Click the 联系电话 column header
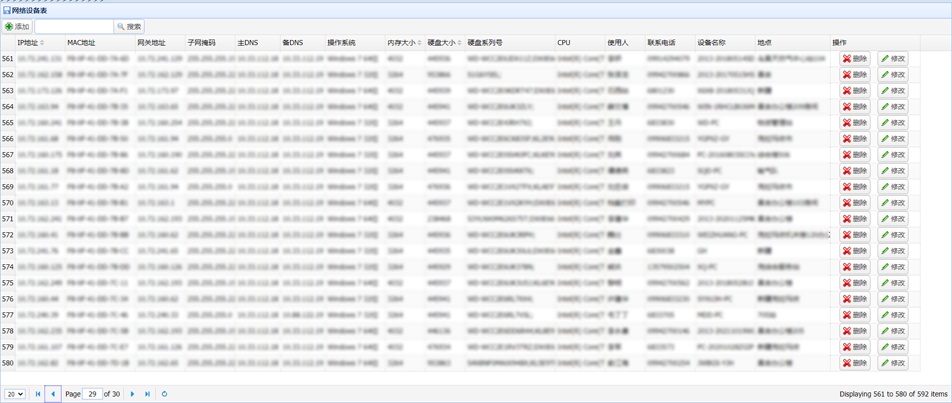Image resolution: width=952 pixels, height=403 pixels. click(x=670, y=43)
